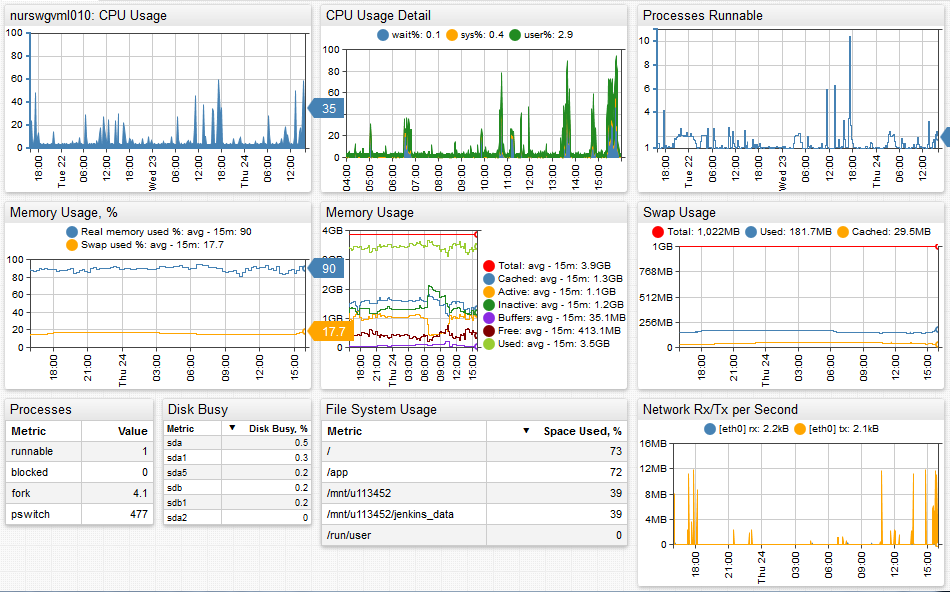Click the nurswgvml010: CPU Usage panel title
Image resolution: width=950 pixels, height=592 pixels.
coord(89,16)
